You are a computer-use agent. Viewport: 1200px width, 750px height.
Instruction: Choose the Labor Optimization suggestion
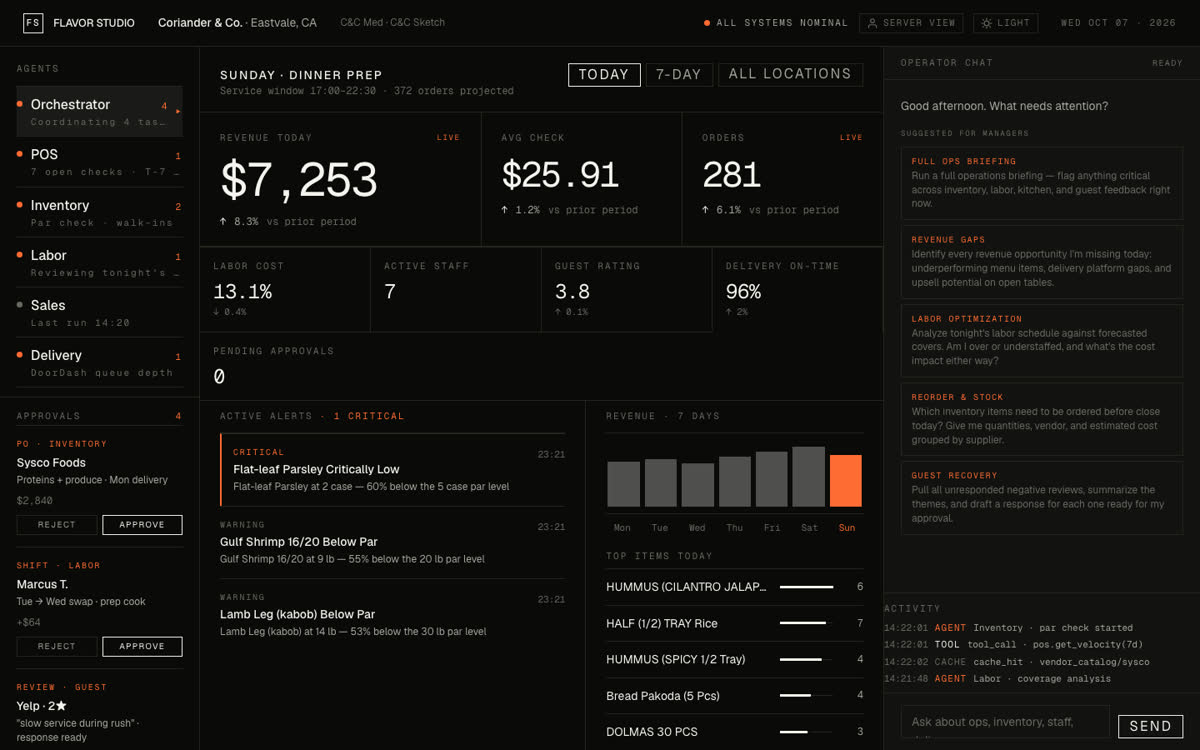click(x=1042, y=340)
